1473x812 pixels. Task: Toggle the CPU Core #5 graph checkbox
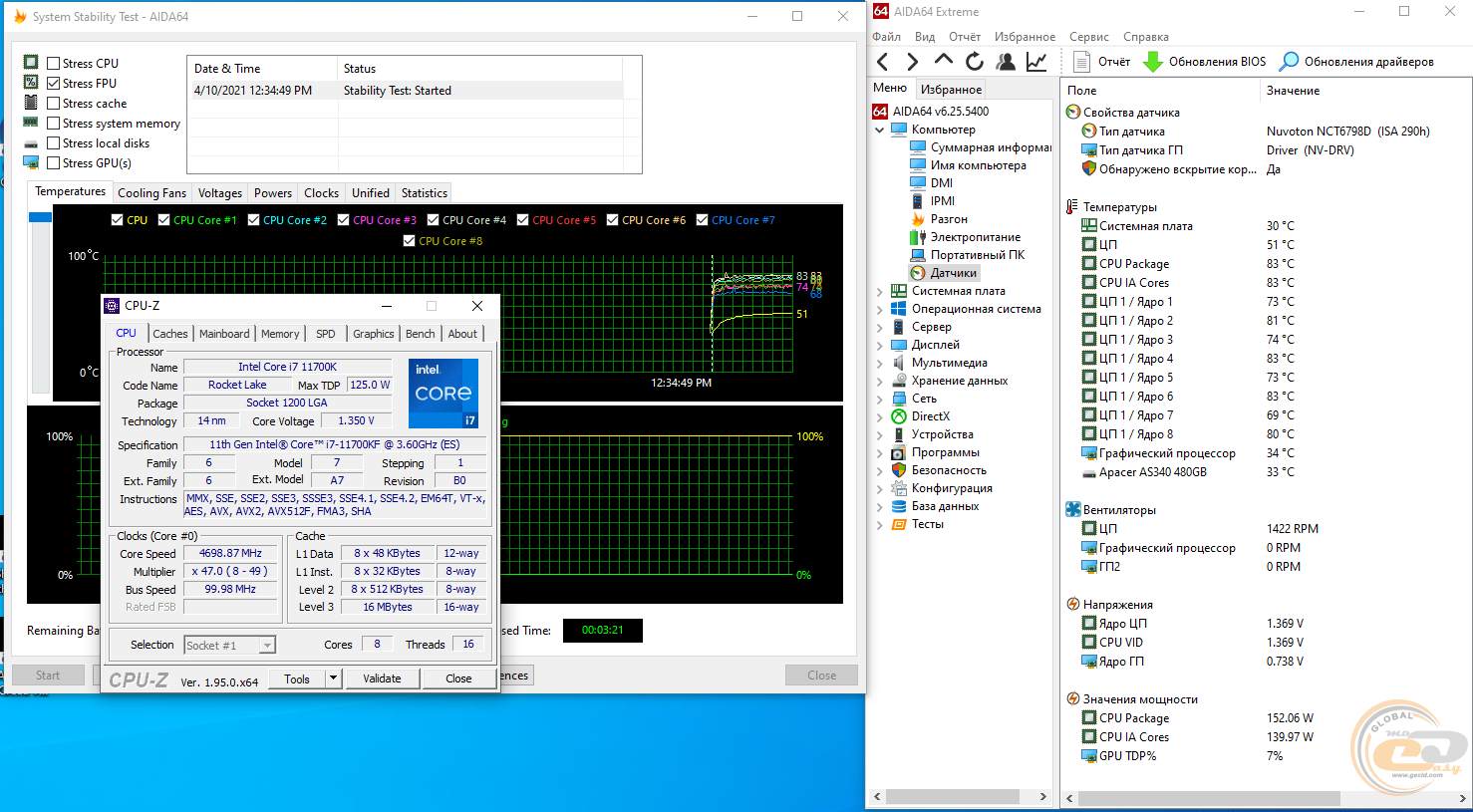pos(522,220)
